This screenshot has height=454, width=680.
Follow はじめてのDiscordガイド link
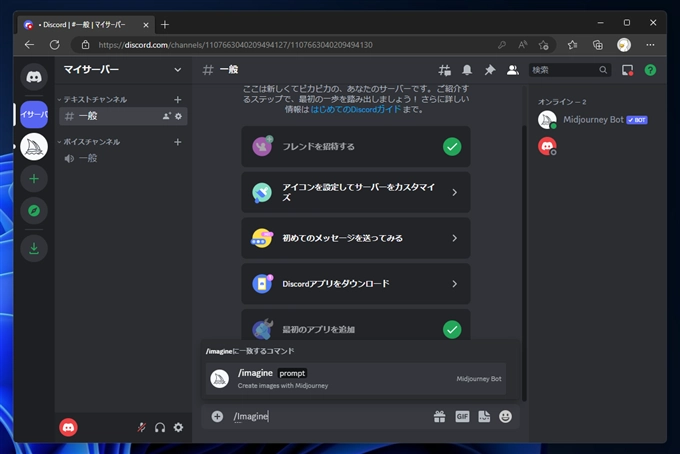pyautogui.click(x=356, y=109)
